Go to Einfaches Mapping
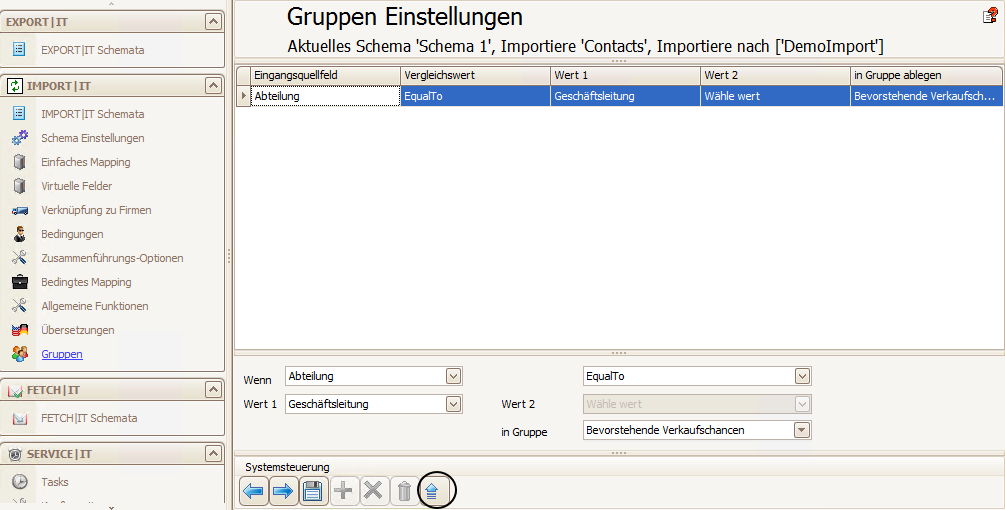This screenshot has height=510, width=1005. point(85,162)
